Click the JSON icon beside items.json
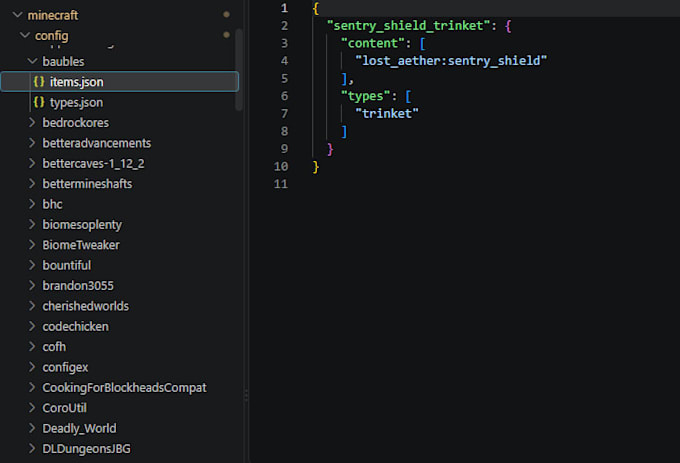 [x=39, y=82]
